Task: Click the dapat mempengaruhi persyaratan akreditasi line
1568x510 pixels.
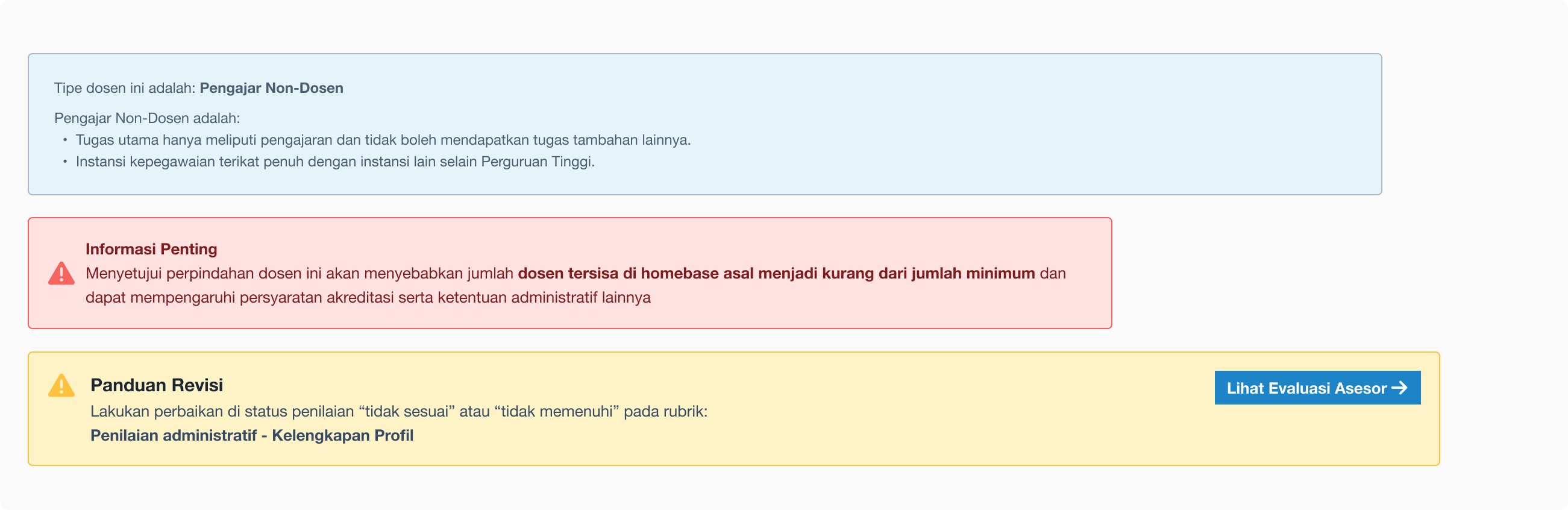Action: coord(368,298)
